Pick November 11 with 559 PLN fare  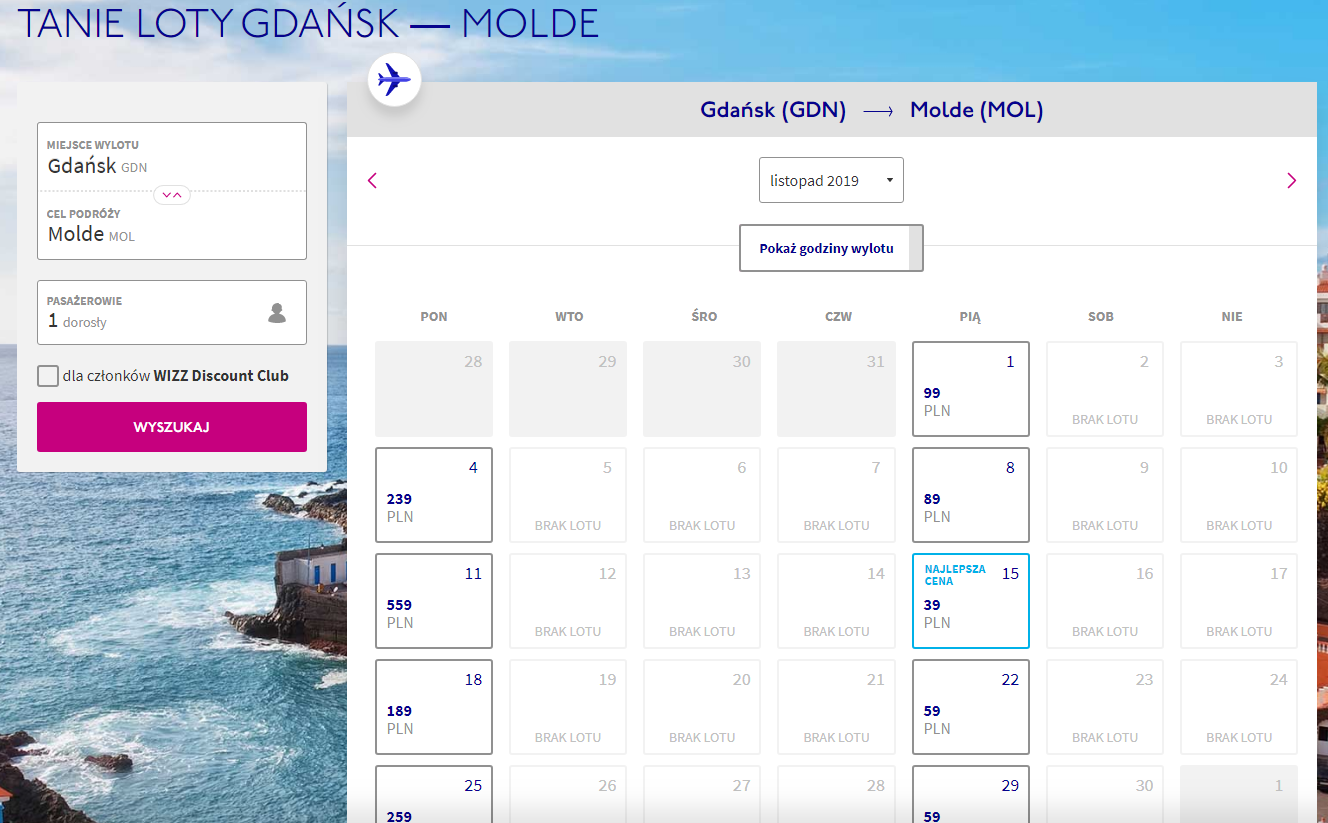pos(434,601)
